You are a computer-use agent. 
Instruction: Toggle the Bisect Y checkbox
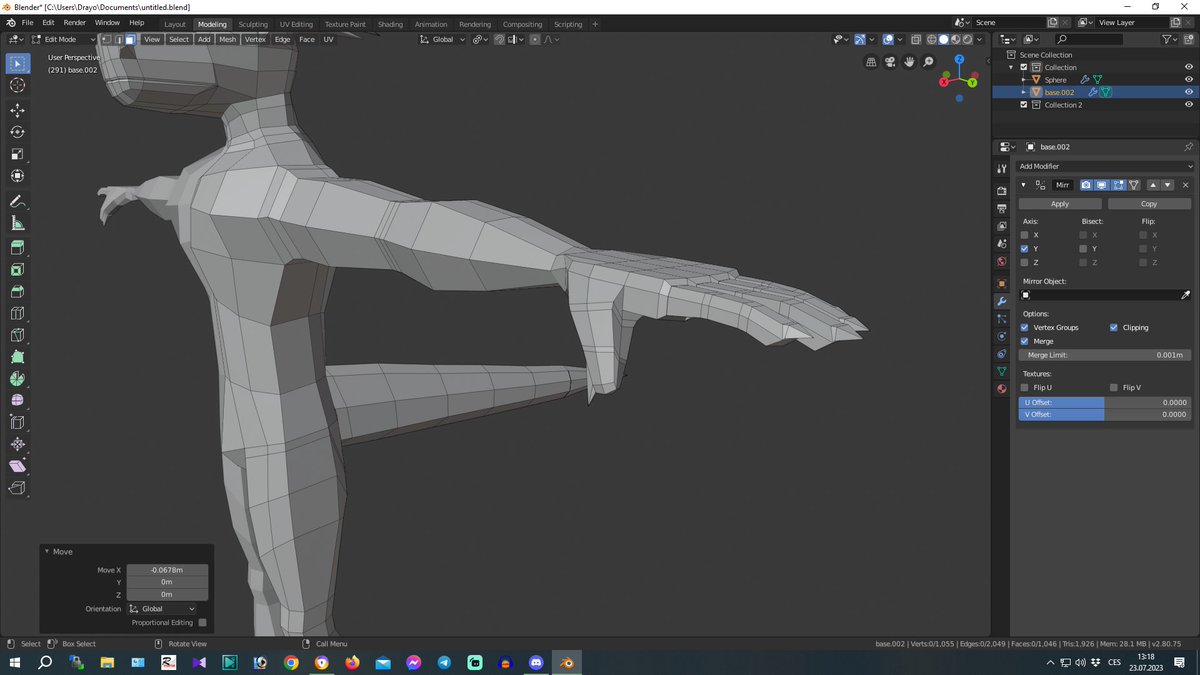[1083, 248]
